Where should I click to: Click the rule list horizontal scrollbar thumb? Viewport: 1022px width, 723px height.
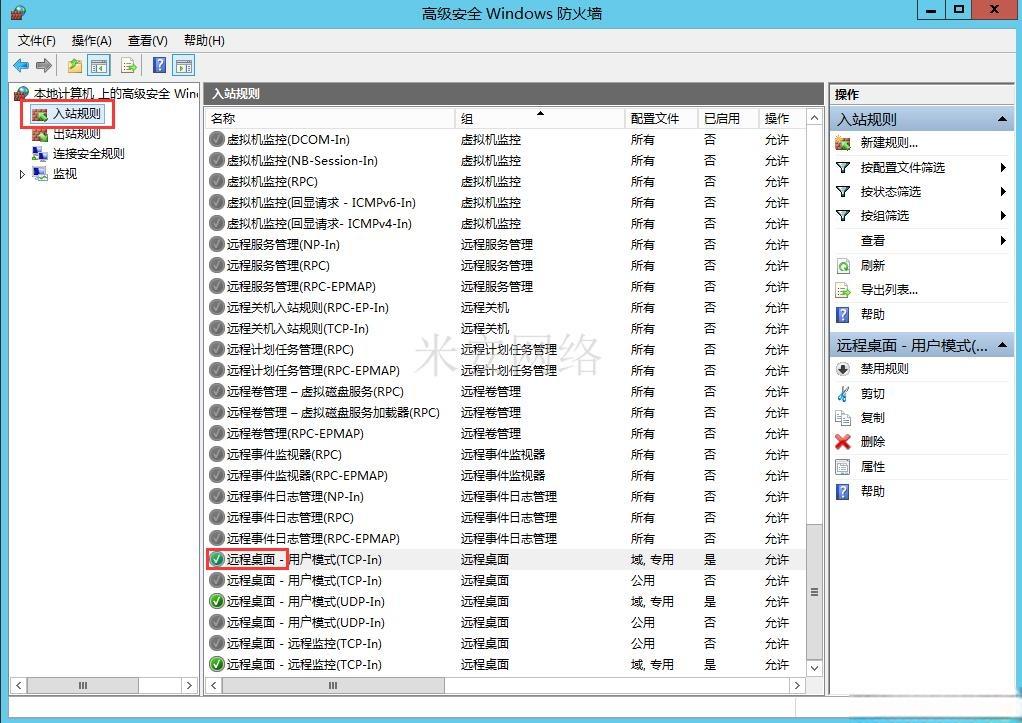(333, 685)
